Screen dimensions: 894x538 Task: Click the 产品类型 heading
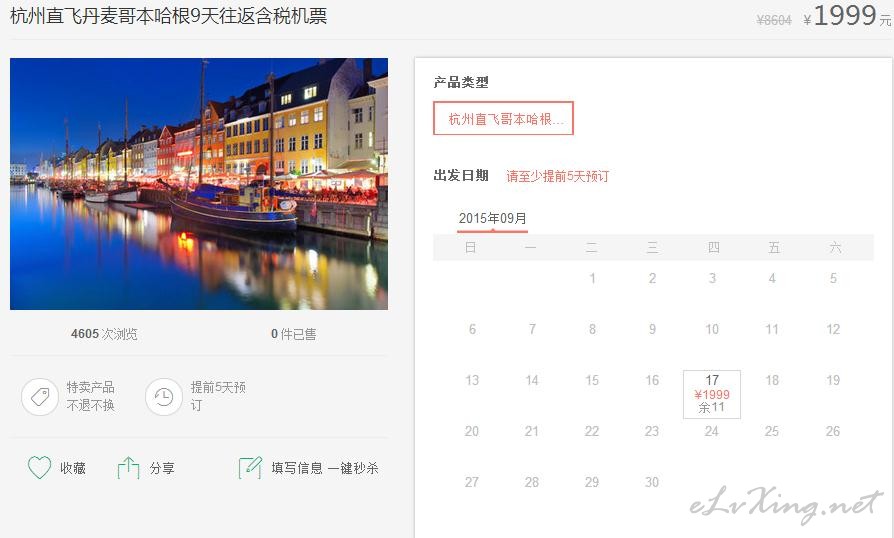coord(461,82)
